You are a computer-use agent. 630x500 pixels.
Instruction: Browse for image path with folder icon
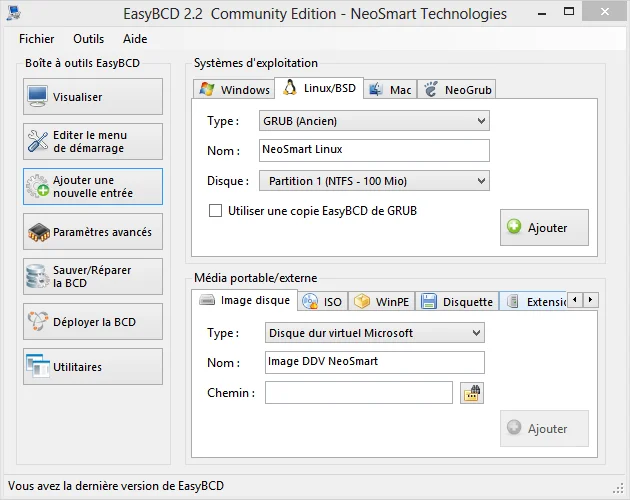pos(472,393)
